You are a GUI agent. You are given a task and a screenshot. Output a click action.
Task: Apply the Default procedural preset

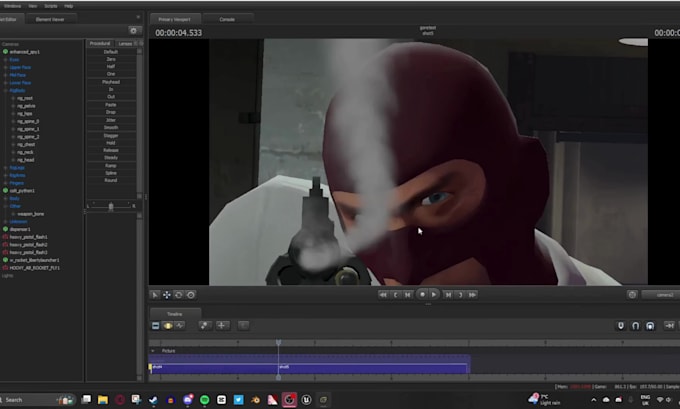(x=111, y=52)
